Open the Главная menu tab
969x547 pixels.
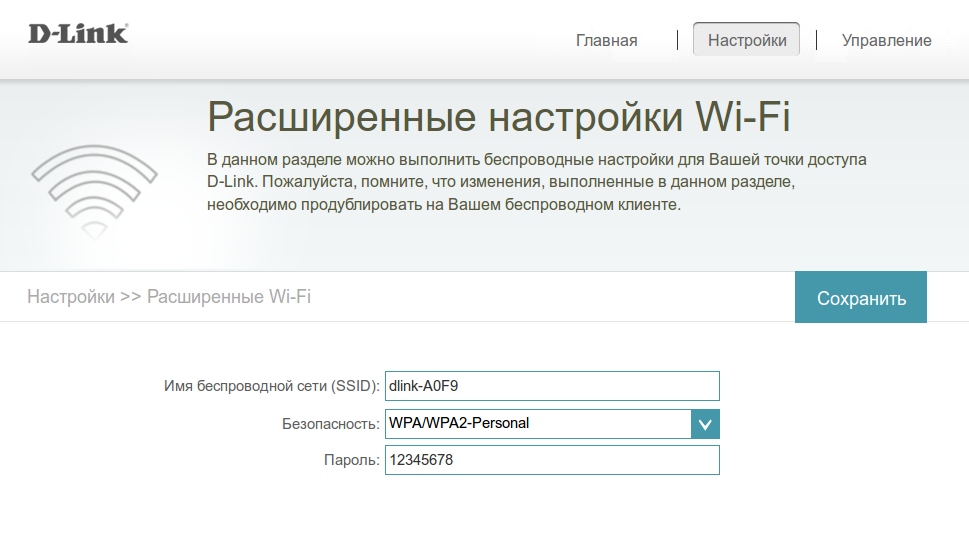pos(606,41)
